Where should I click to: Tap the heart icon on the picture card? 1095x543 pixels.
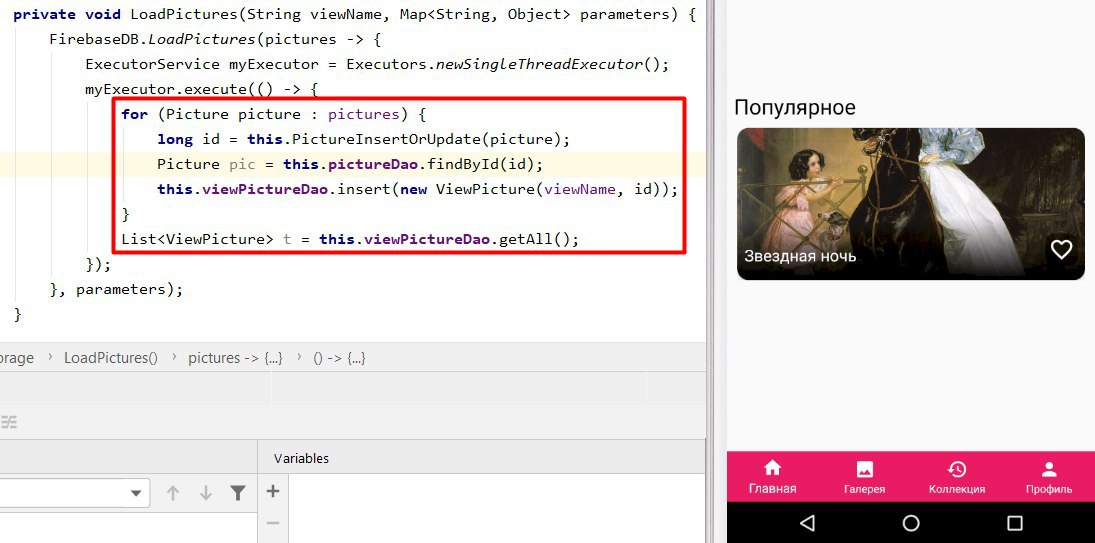[1061, 249]
